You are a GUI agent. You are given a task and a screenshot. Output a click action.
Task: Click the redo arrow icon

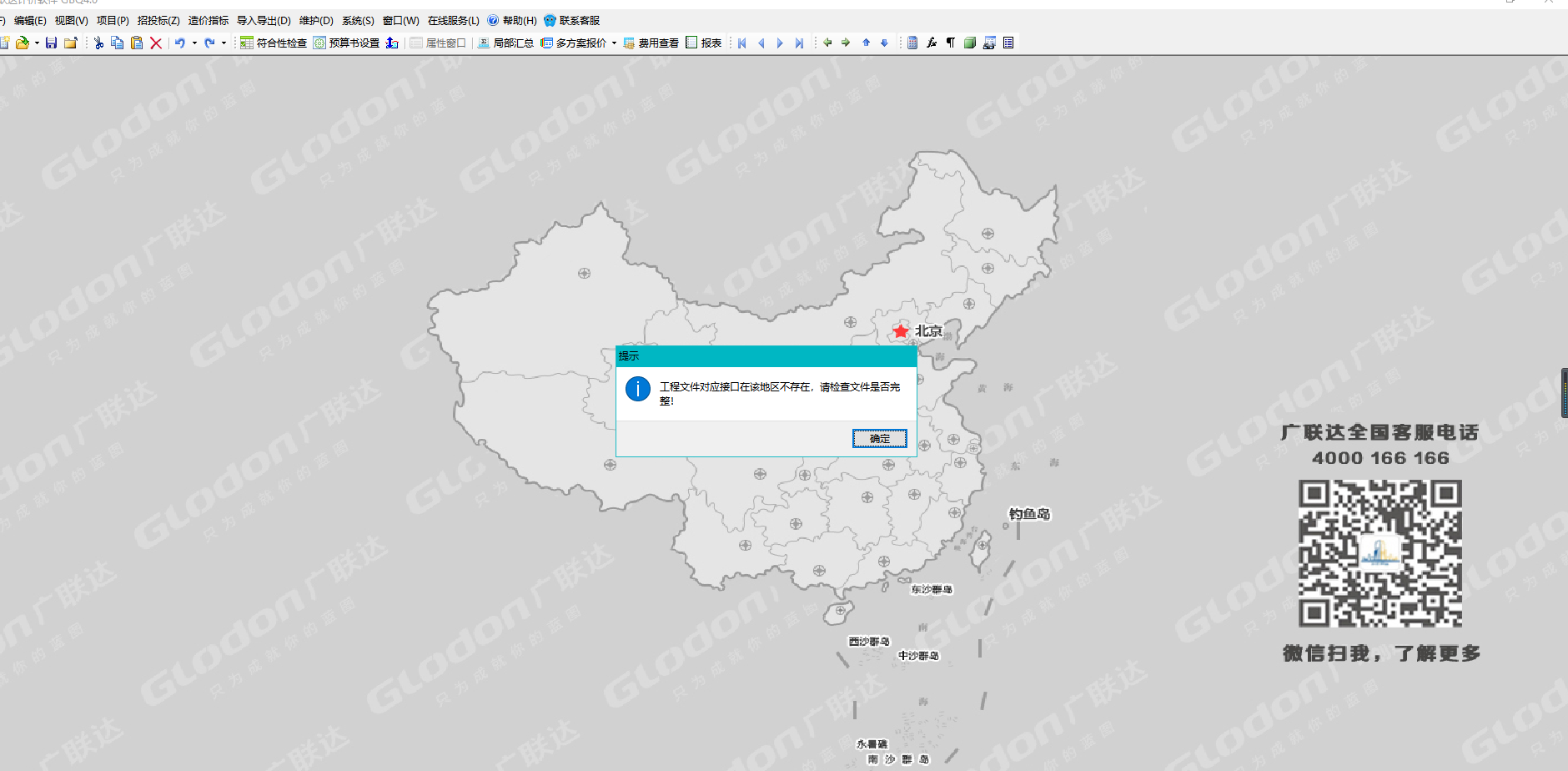click(x=209, y=43)
